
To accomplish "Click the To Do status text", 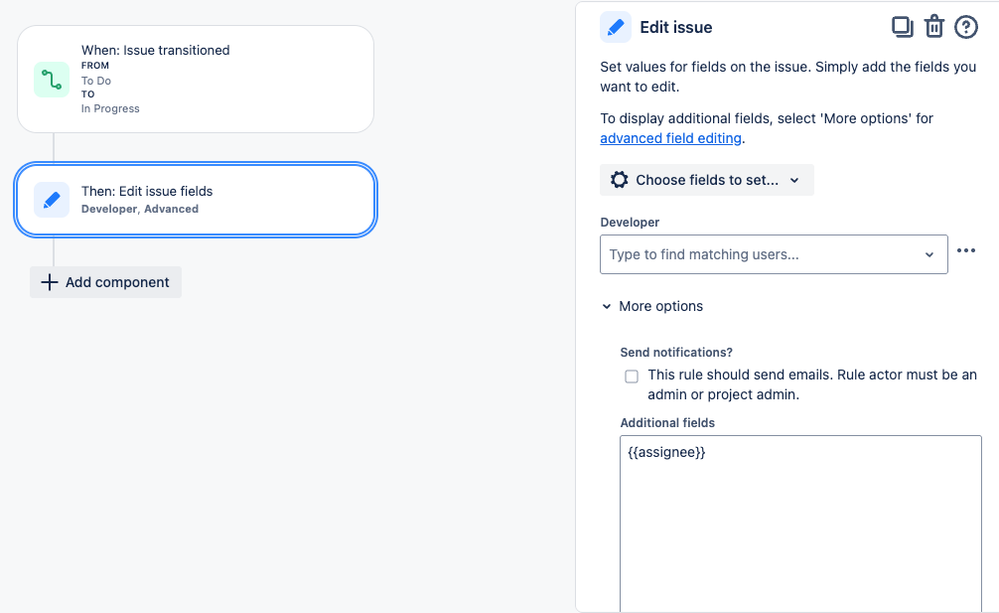I will [96, 81].
